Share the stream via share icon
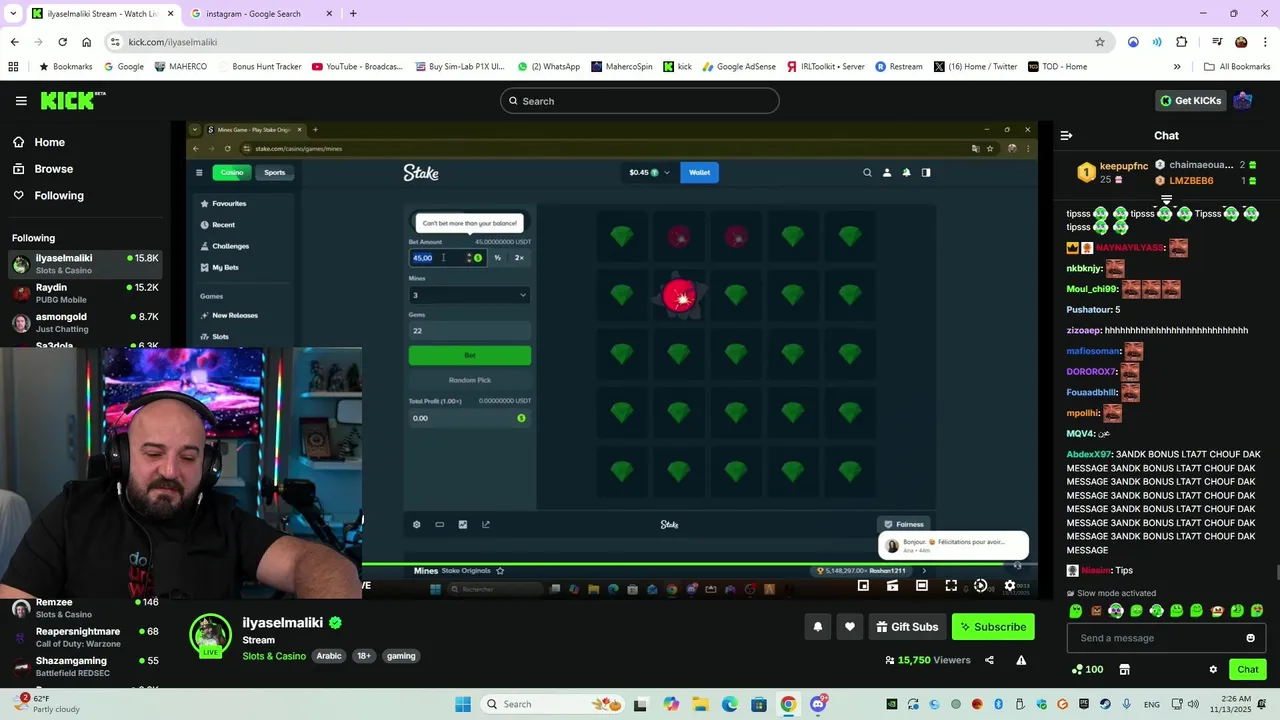Viewport: 1280px width, 720px height. (989, 660)
